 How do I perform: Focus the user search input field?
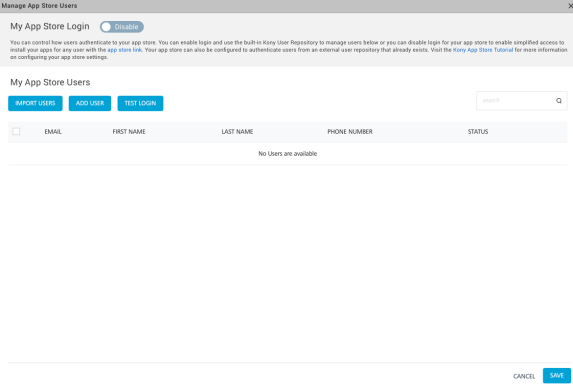[515, 100]
